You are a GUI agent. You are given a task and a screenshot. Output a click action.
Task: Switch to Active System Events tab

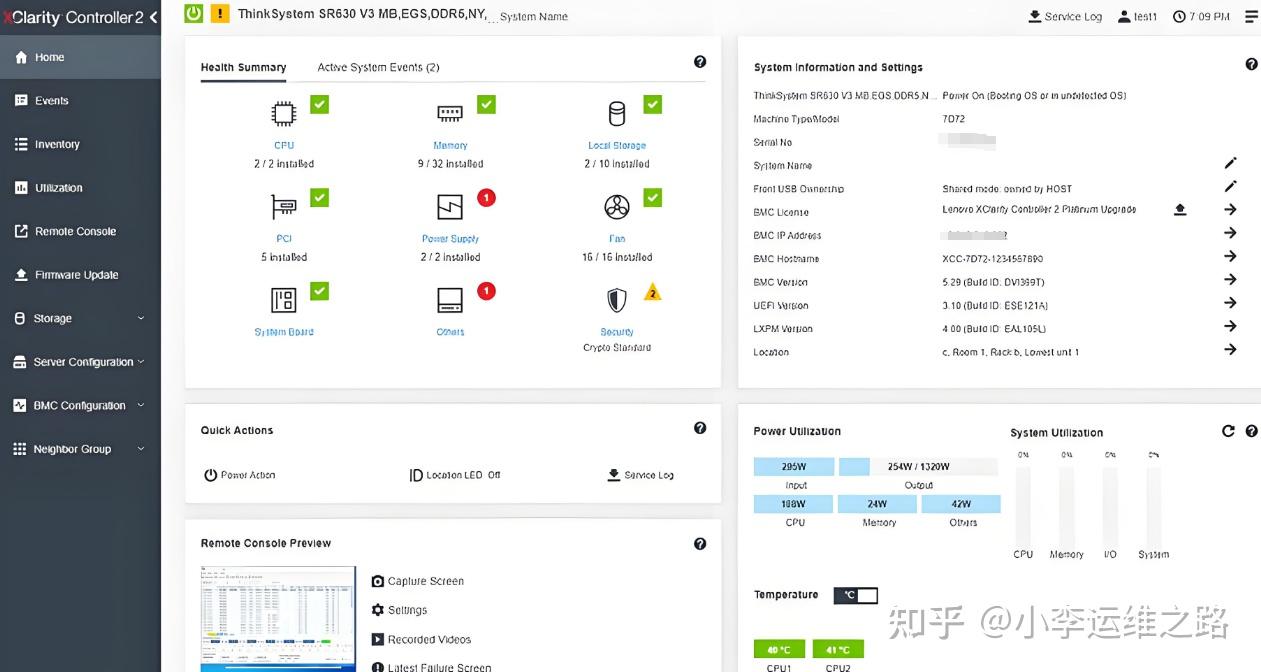pyautogui.click(x=378, y=67)
